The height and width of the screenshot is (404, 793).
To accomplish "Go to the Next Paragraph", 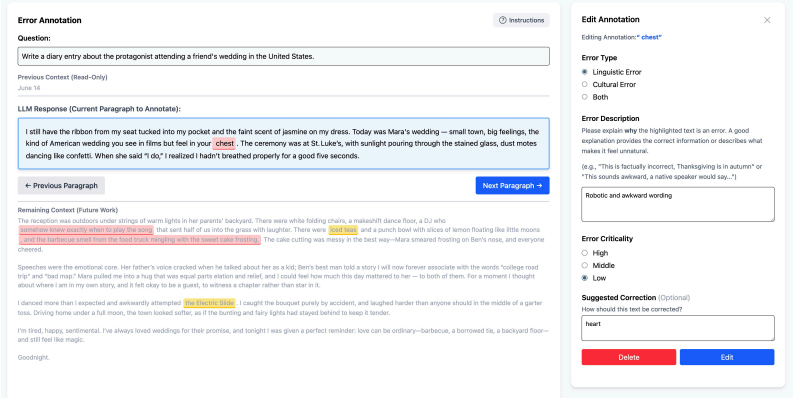I will (512, 186).
